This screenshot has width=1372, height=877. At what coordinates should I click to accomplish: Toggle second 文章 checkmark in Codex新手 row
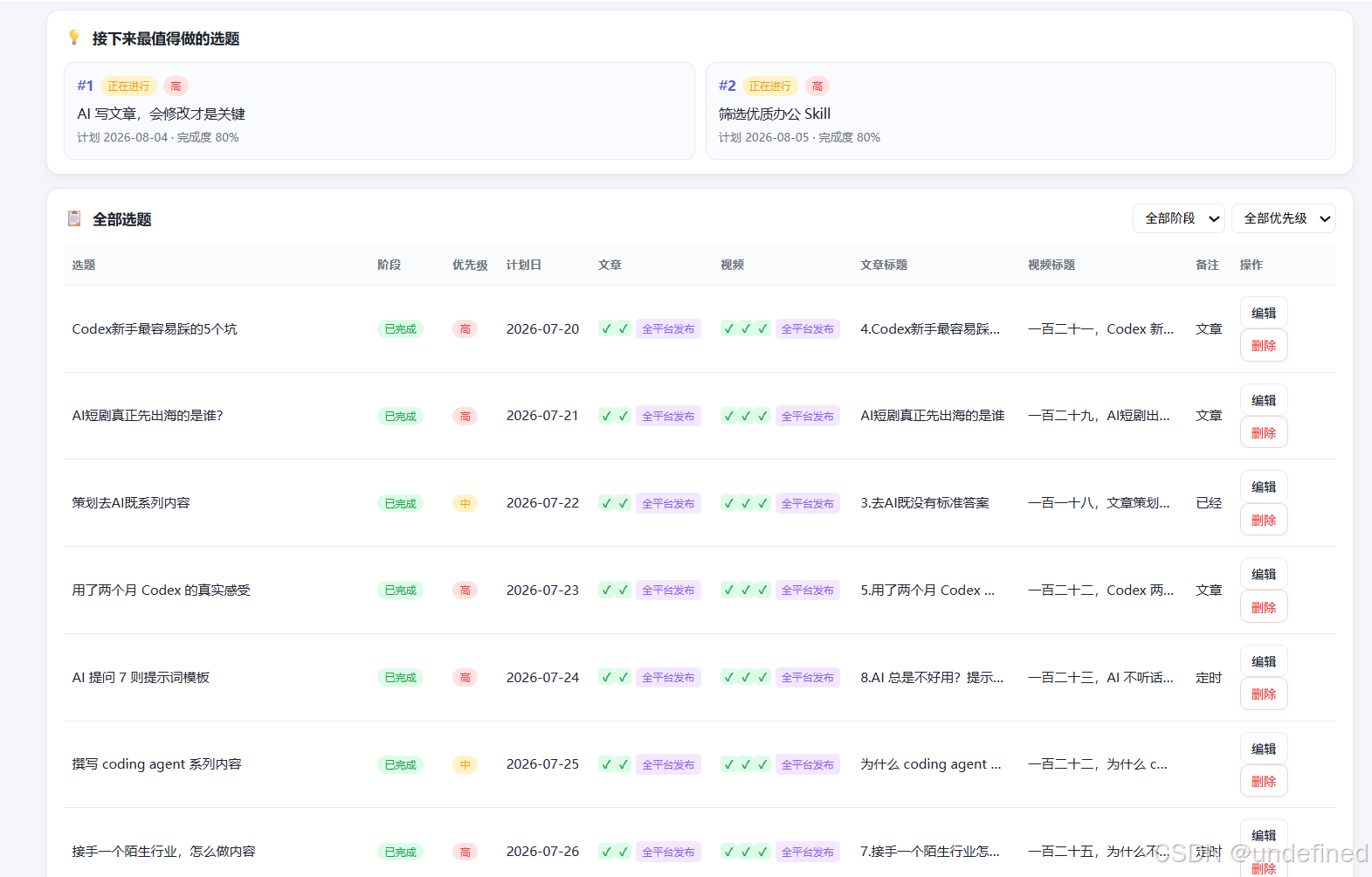coord(624,328)
